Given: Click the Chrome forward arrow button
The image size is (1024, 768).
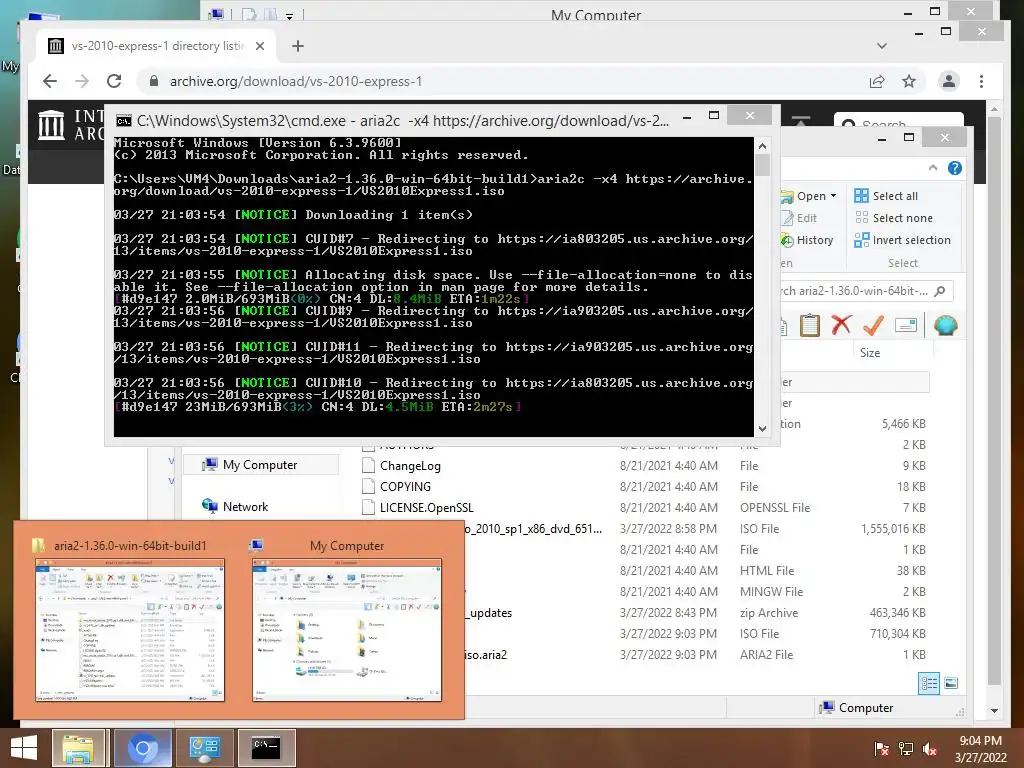Looking at the screenshot, I should (82, 81).
